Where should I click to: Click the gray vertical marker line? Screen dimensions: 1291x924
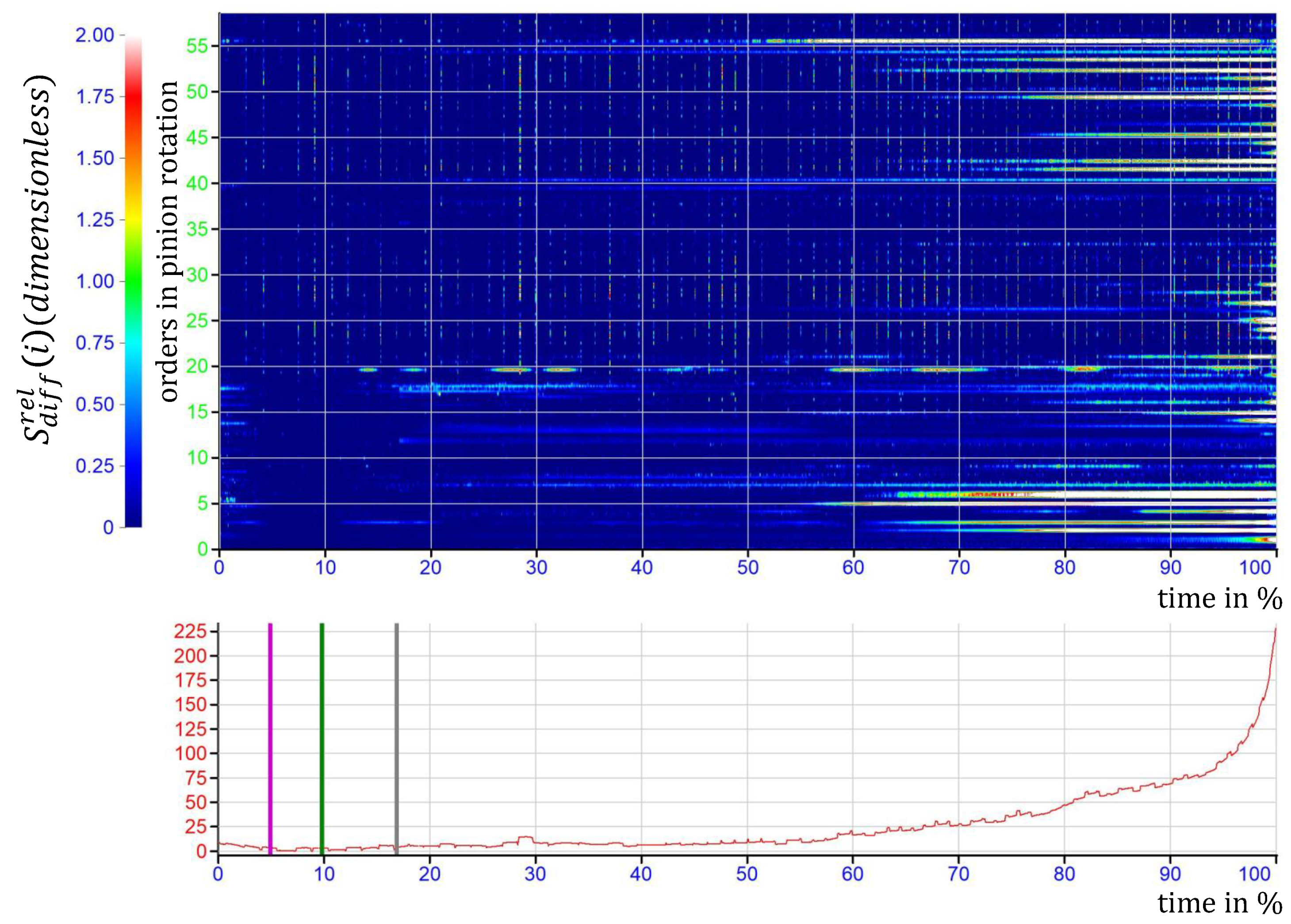point(397,738)
